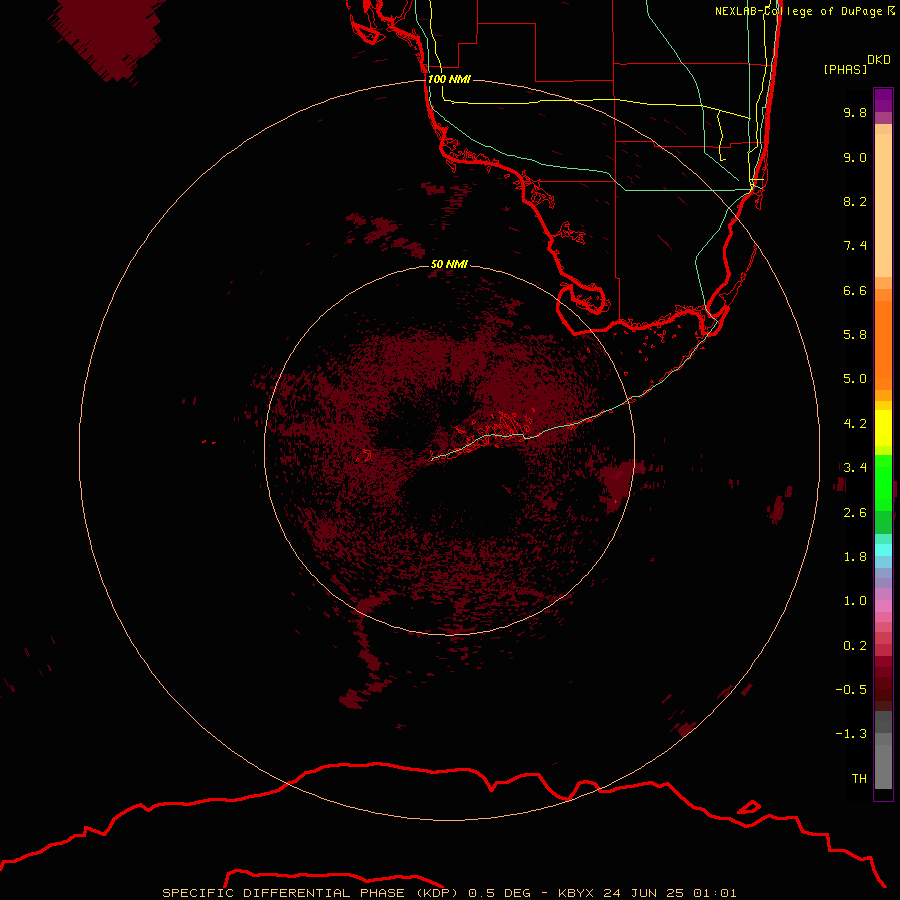
Task: Click the 3.4 legend value
Action: pos(855,468)
